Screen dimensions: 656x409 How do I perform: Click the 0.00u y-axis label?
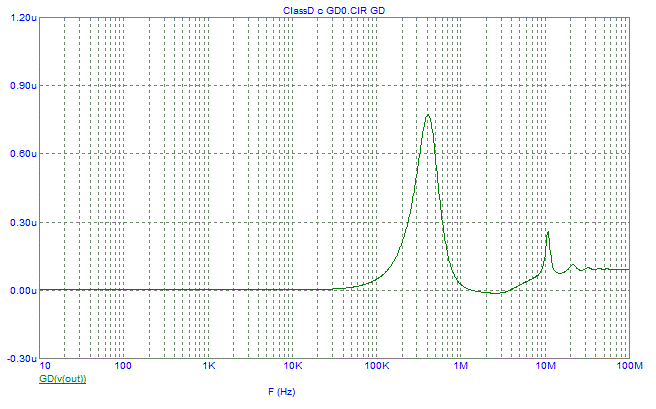click(23, 291)
